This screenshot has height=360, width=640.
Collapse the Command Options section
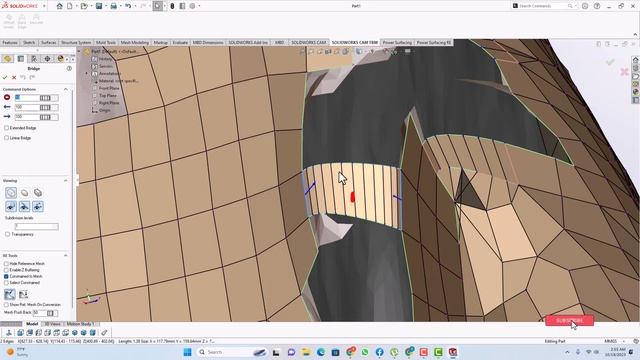66,89
